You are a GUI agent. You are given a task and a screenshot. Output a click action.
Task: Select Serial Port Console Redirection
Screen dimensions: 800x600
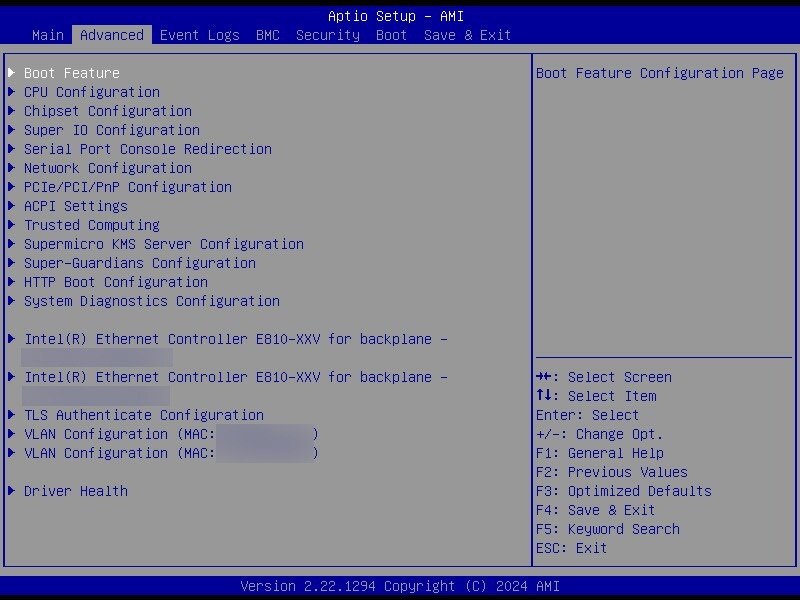click(147, 148)
